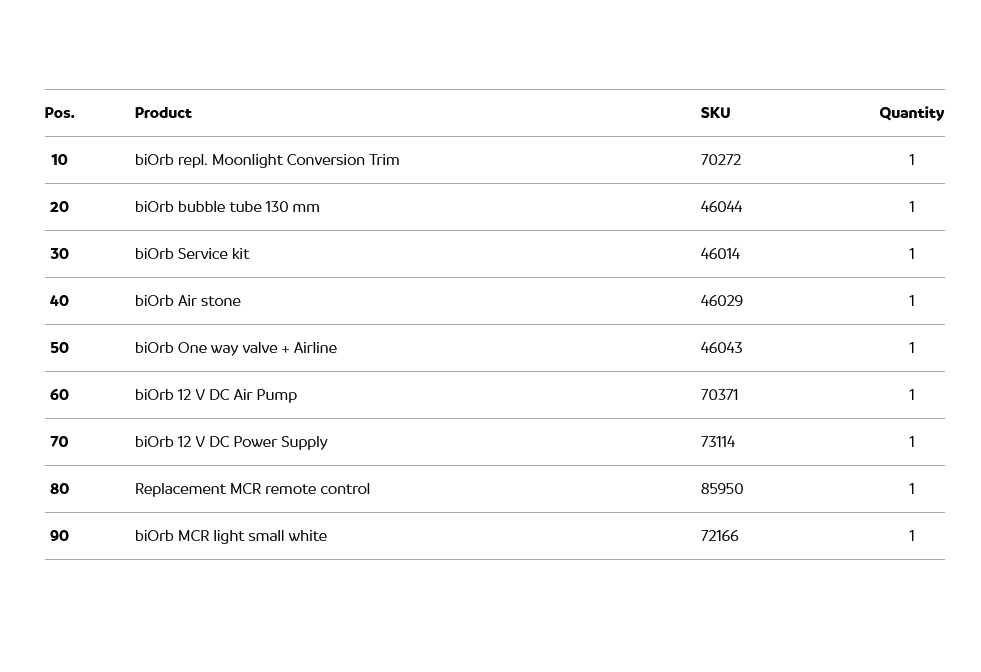Select biOrb 12 V DC Air Pump
Screen dimensions: 981x672
[216, 395]
